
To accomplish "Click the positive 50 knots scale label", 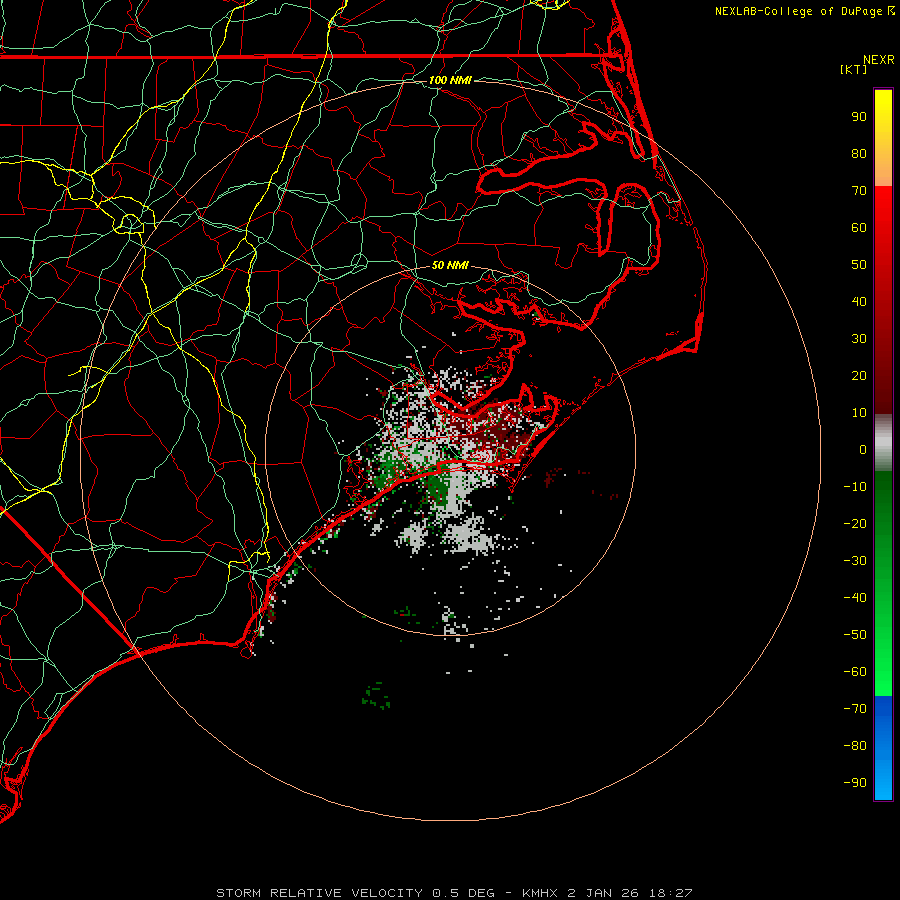I will (x=859, y=265).
